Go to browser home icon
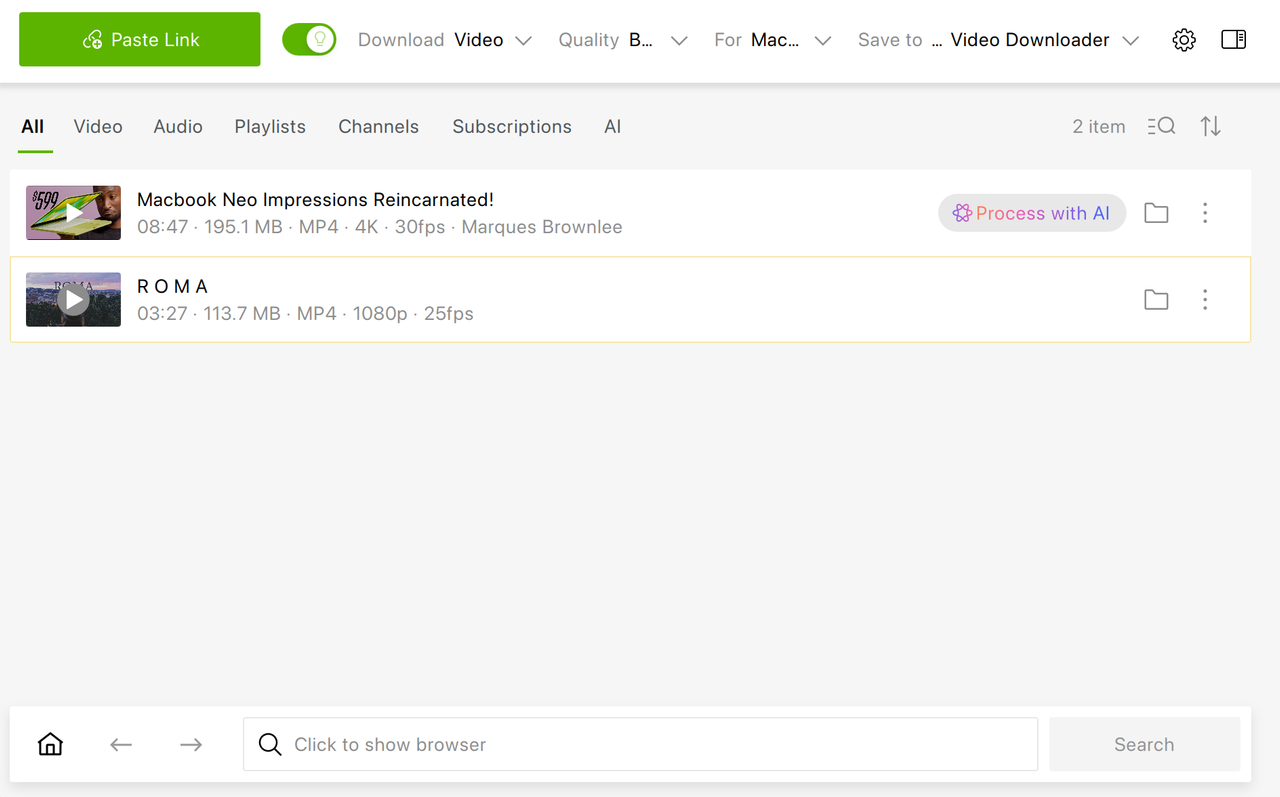 50,744
